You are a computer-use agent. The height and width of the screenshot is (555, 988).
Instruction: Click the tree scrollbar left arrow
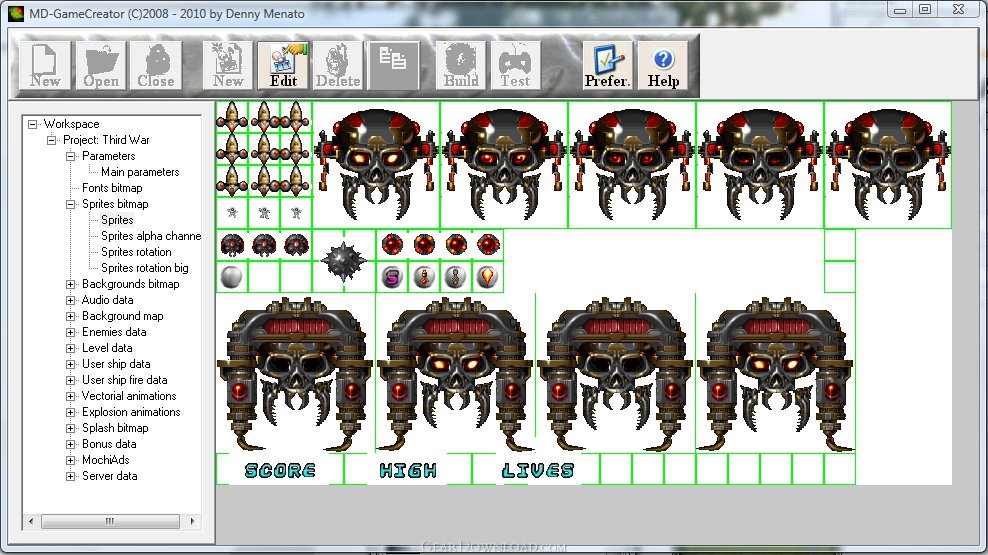point(31,522)
